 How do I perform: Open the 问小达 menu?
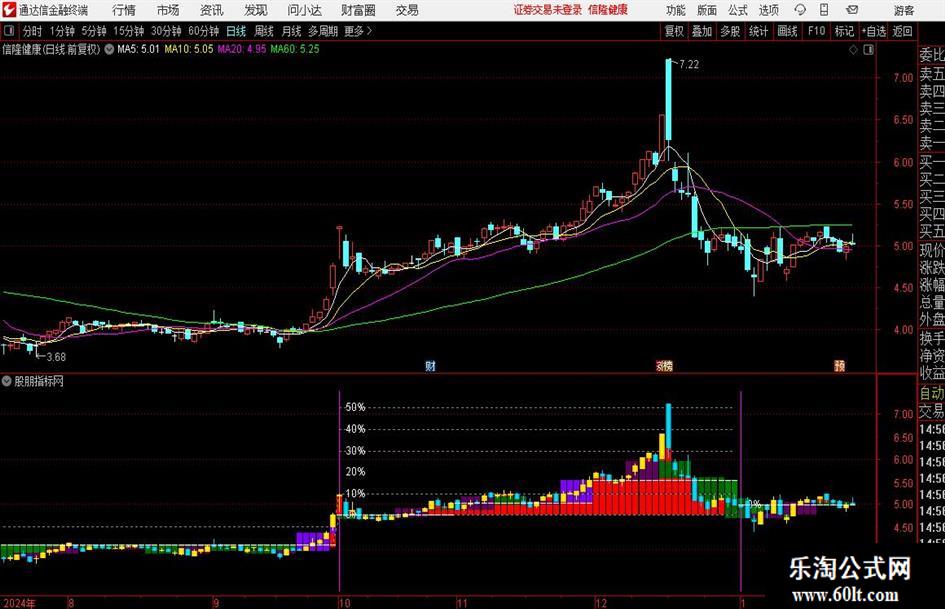(304, 10)
